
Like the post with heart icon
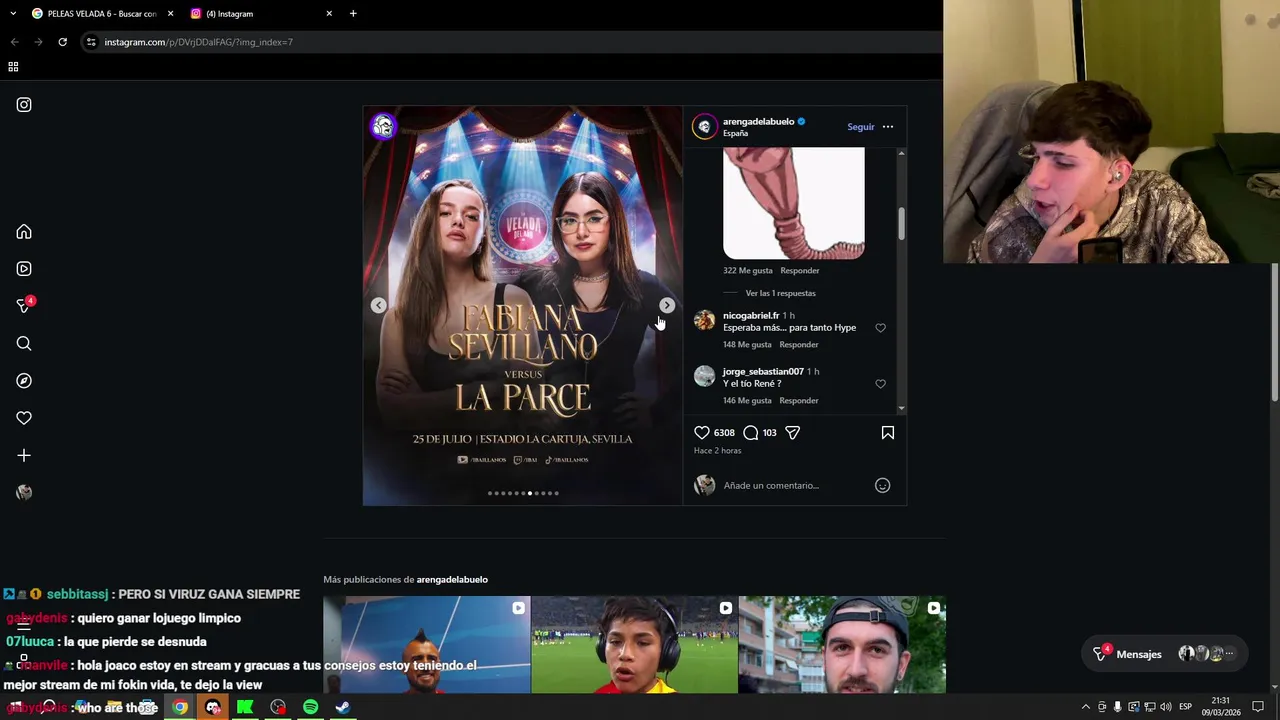(702, 433)
